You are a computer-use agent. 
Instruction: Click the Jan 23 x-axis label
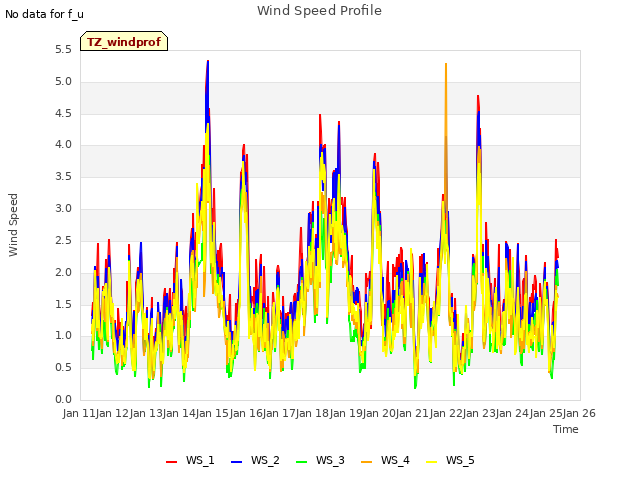(x=479, y=413)
